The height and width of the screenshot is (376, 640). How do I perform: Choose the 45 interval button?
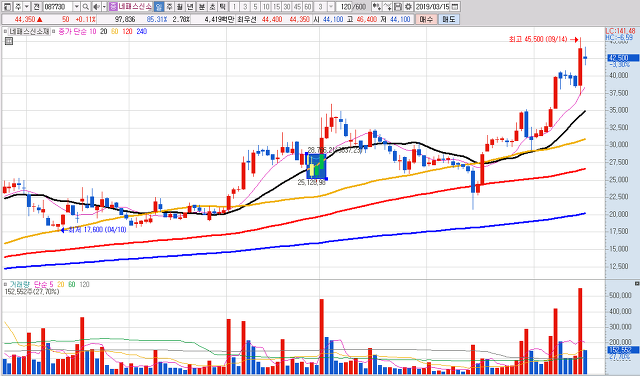pyautogui.click(x=297, y=7)
